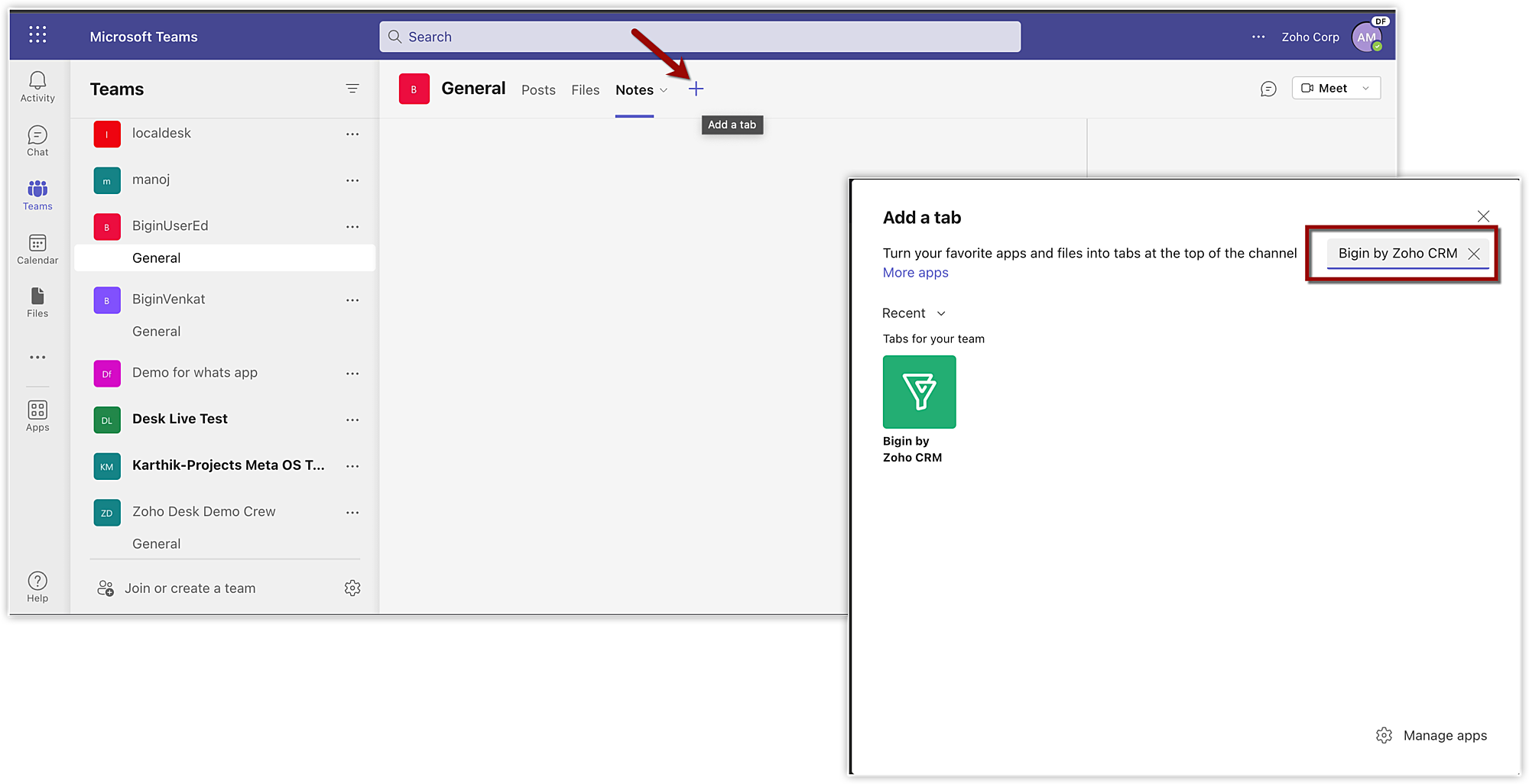
Task: Open more options for Demo for whats app
Action: (x=352, y=373)
